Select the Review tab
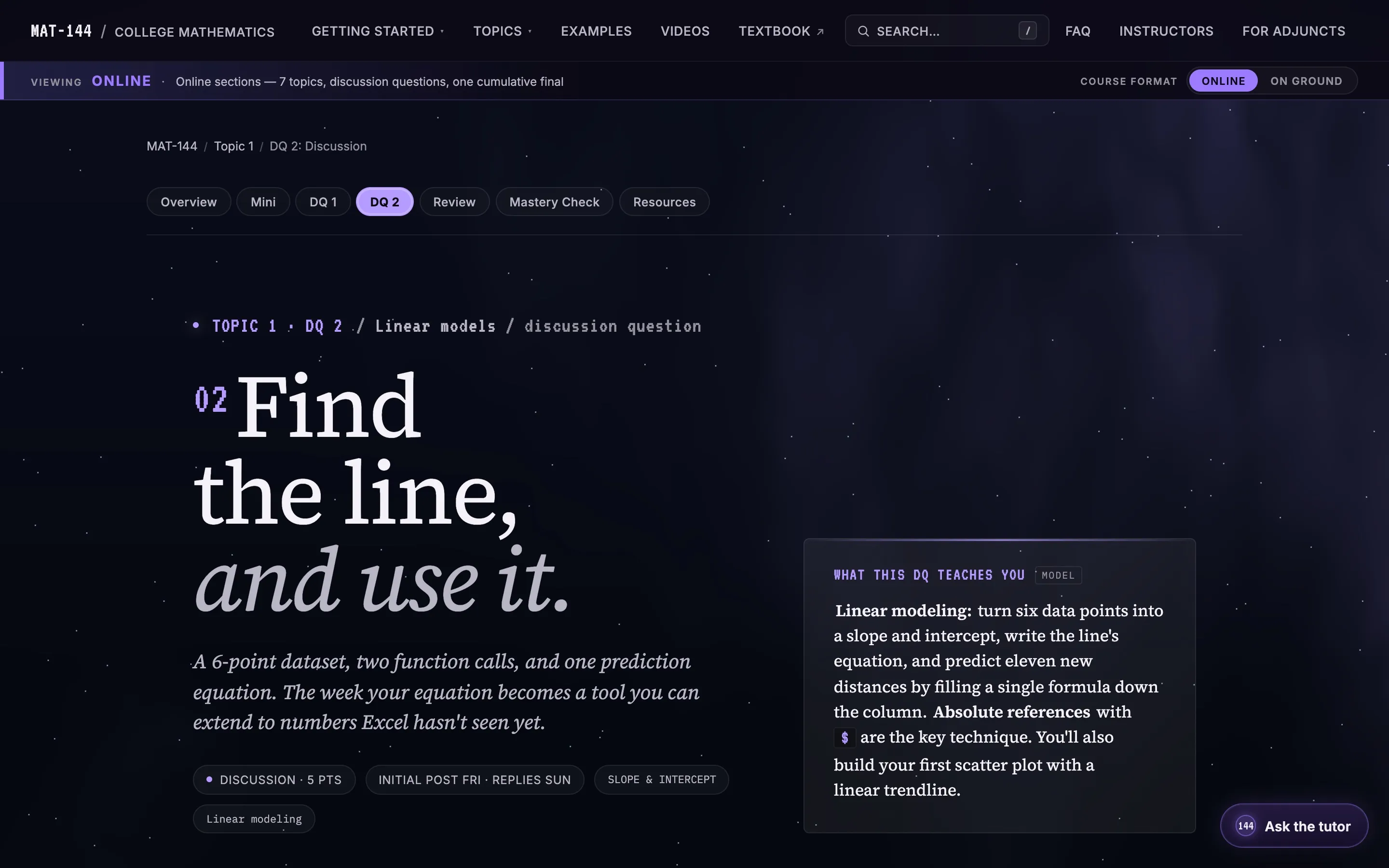Viewport: 1389px width, 868px height. [x=454, y=202]
